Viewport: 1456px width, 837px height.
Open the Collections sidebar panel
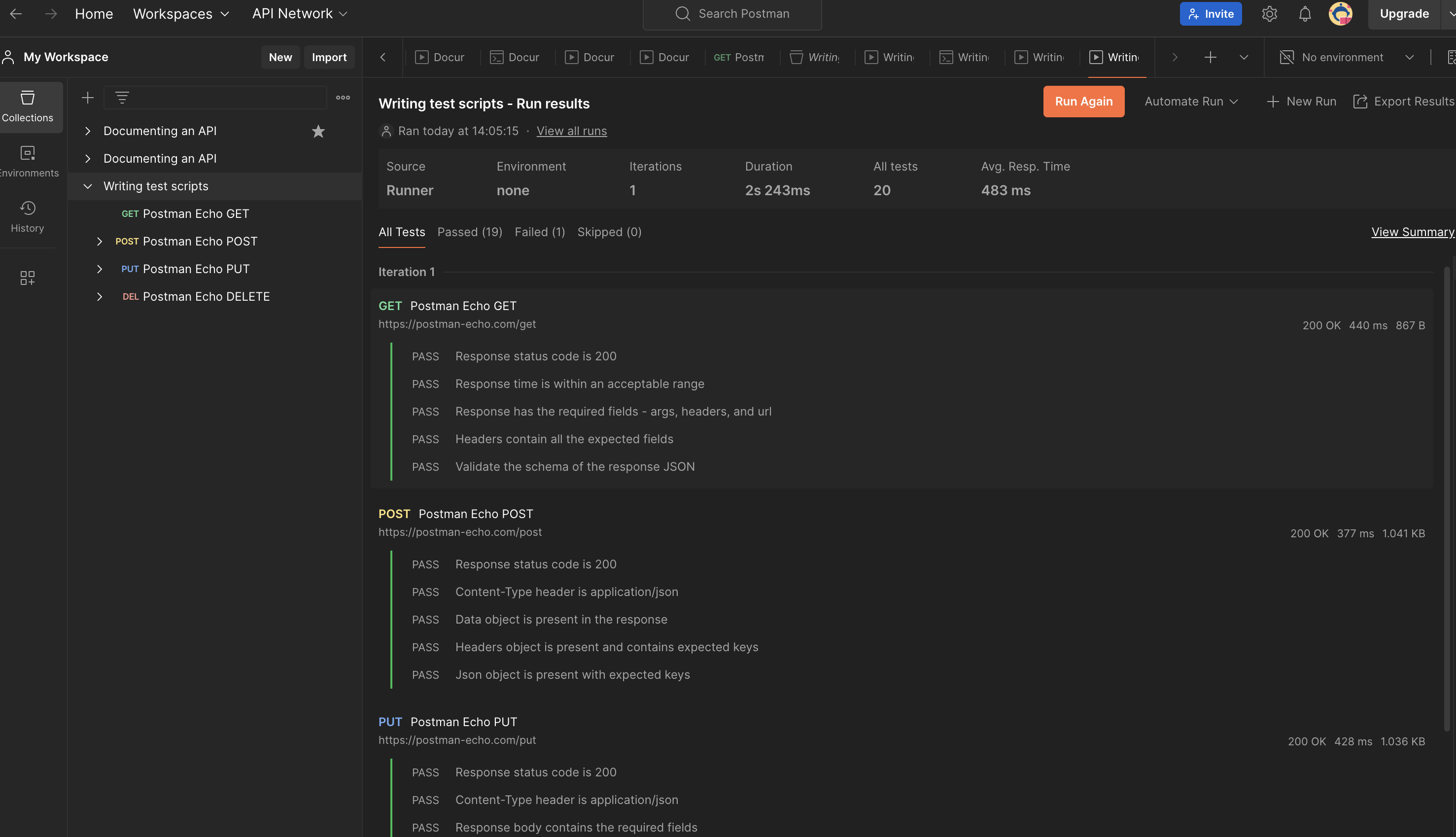point(28,106)
